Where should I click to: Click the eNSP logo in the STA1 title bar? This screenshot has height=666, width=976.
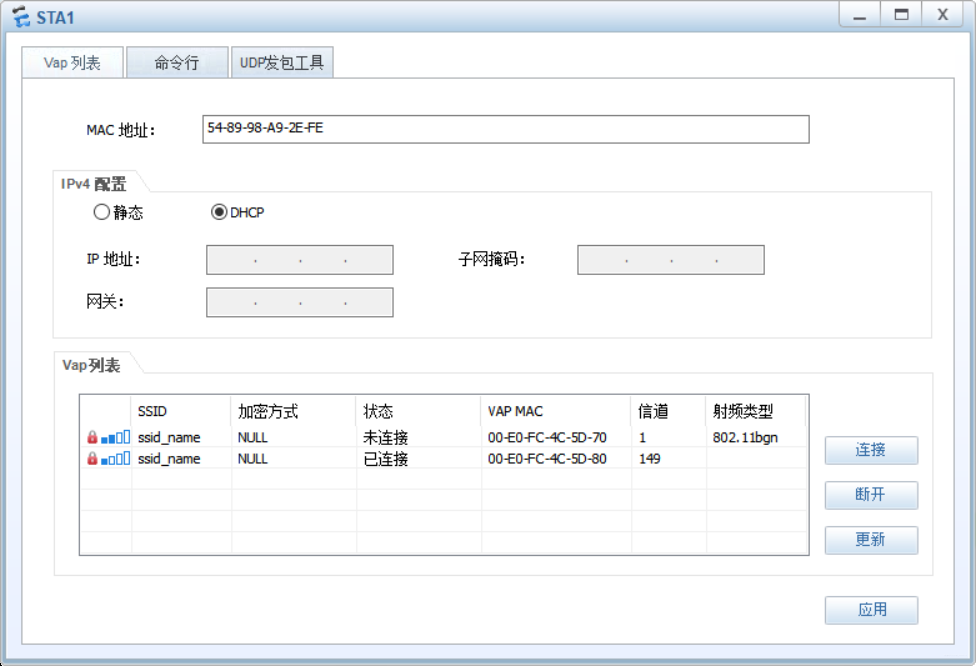(19, 16)
